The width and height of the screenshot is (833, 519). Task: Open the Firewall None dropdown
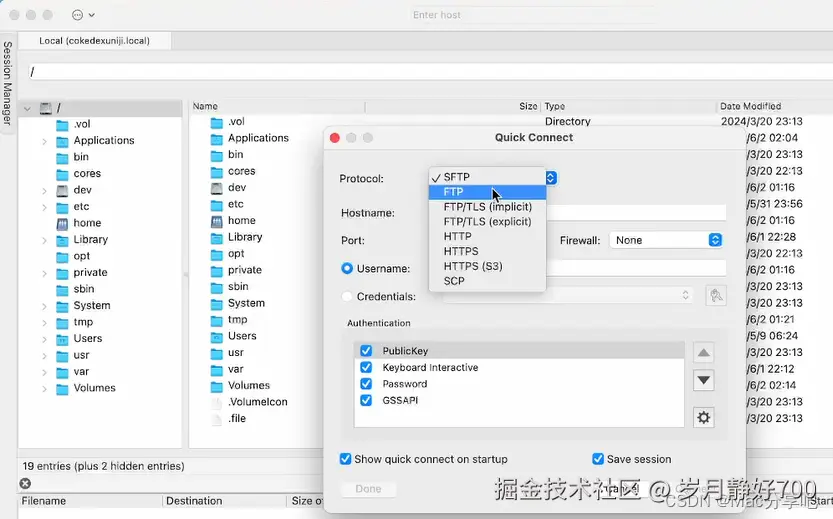pos(666,240)
